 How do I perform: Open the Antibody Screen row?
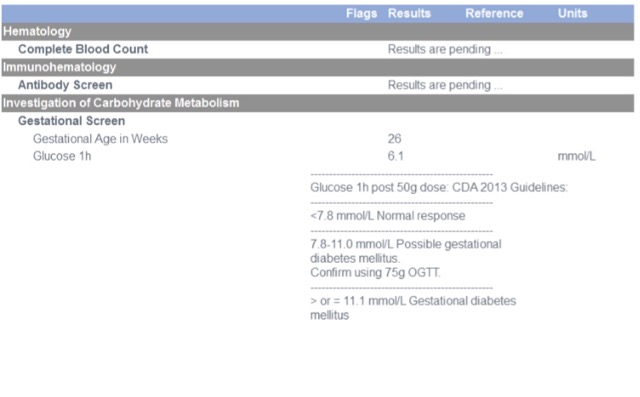(x=318, y=85)
